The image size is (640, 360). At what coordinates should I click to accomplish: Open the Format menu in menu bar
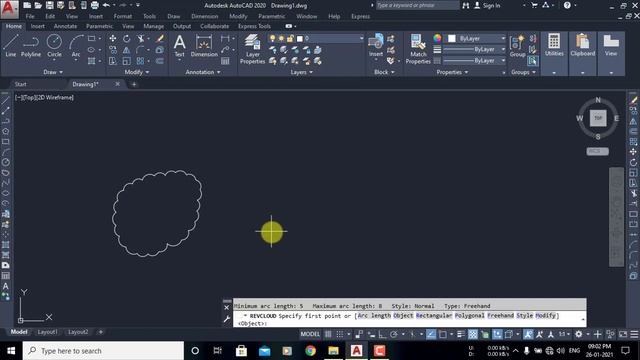[122, 16]
